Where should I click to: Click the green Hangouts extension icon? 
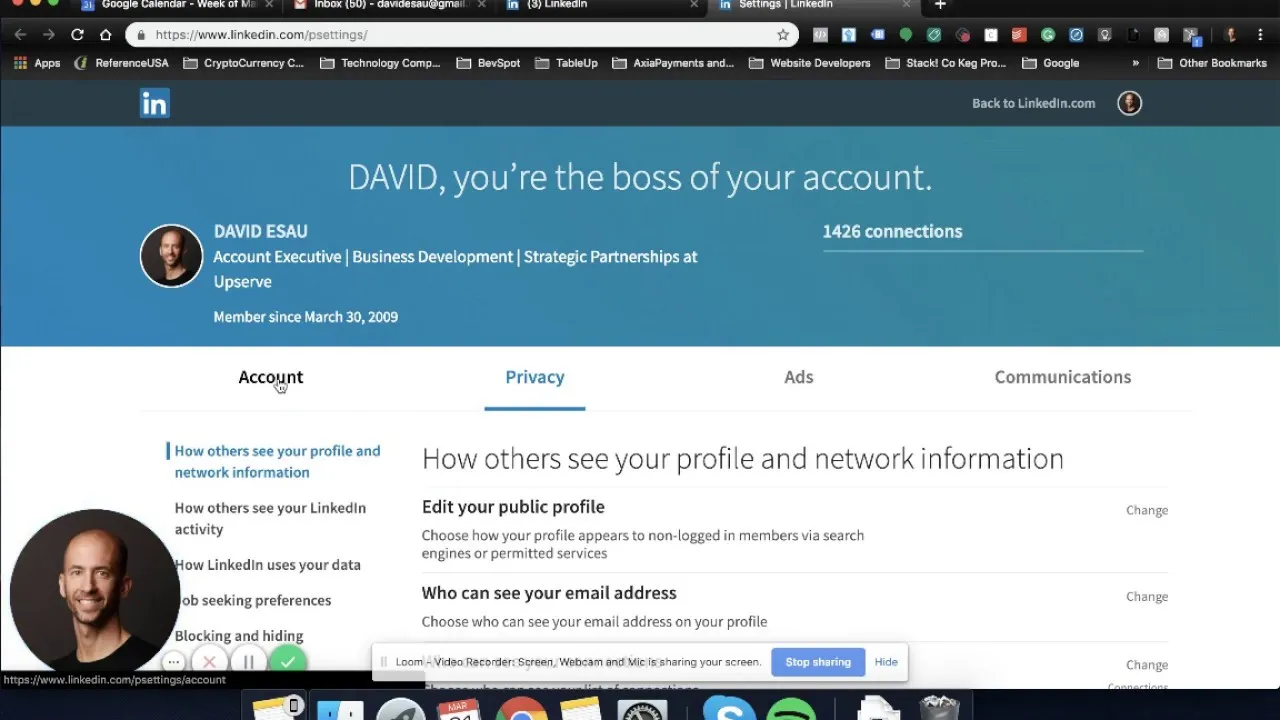905,35
